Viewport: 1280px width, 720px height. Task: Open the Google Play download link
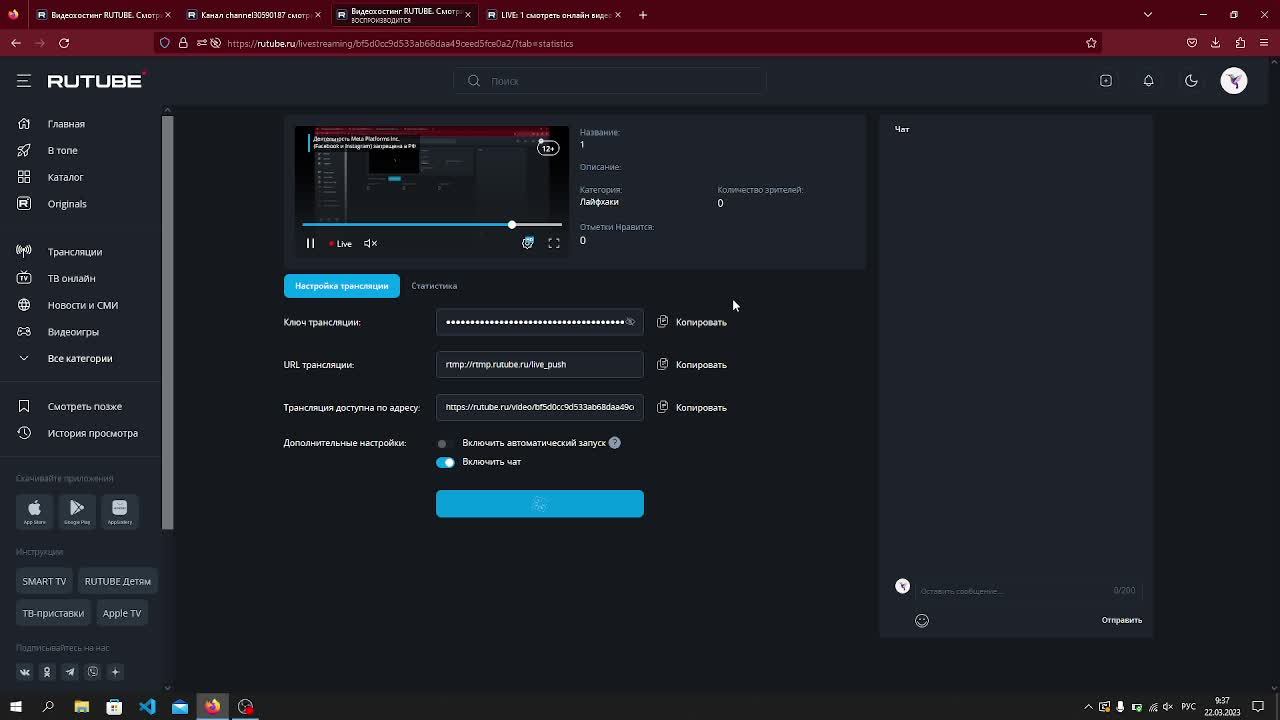click(77, 511)
